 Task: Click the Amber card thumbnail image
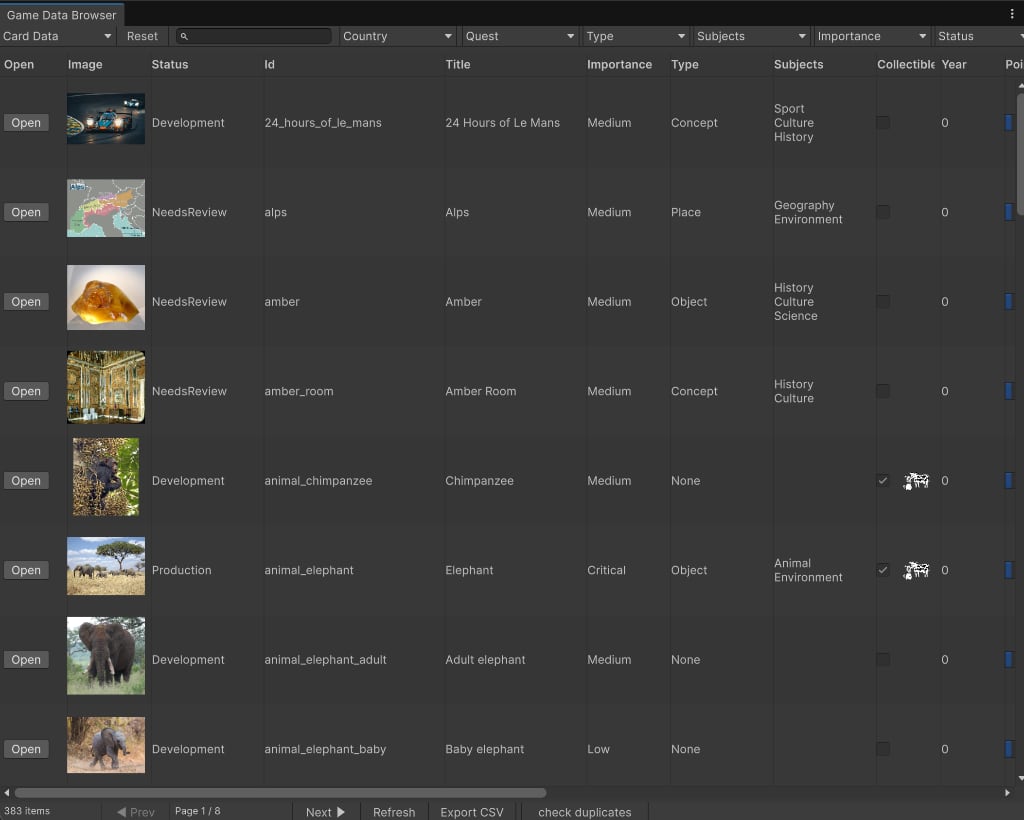tap(106, 298)
